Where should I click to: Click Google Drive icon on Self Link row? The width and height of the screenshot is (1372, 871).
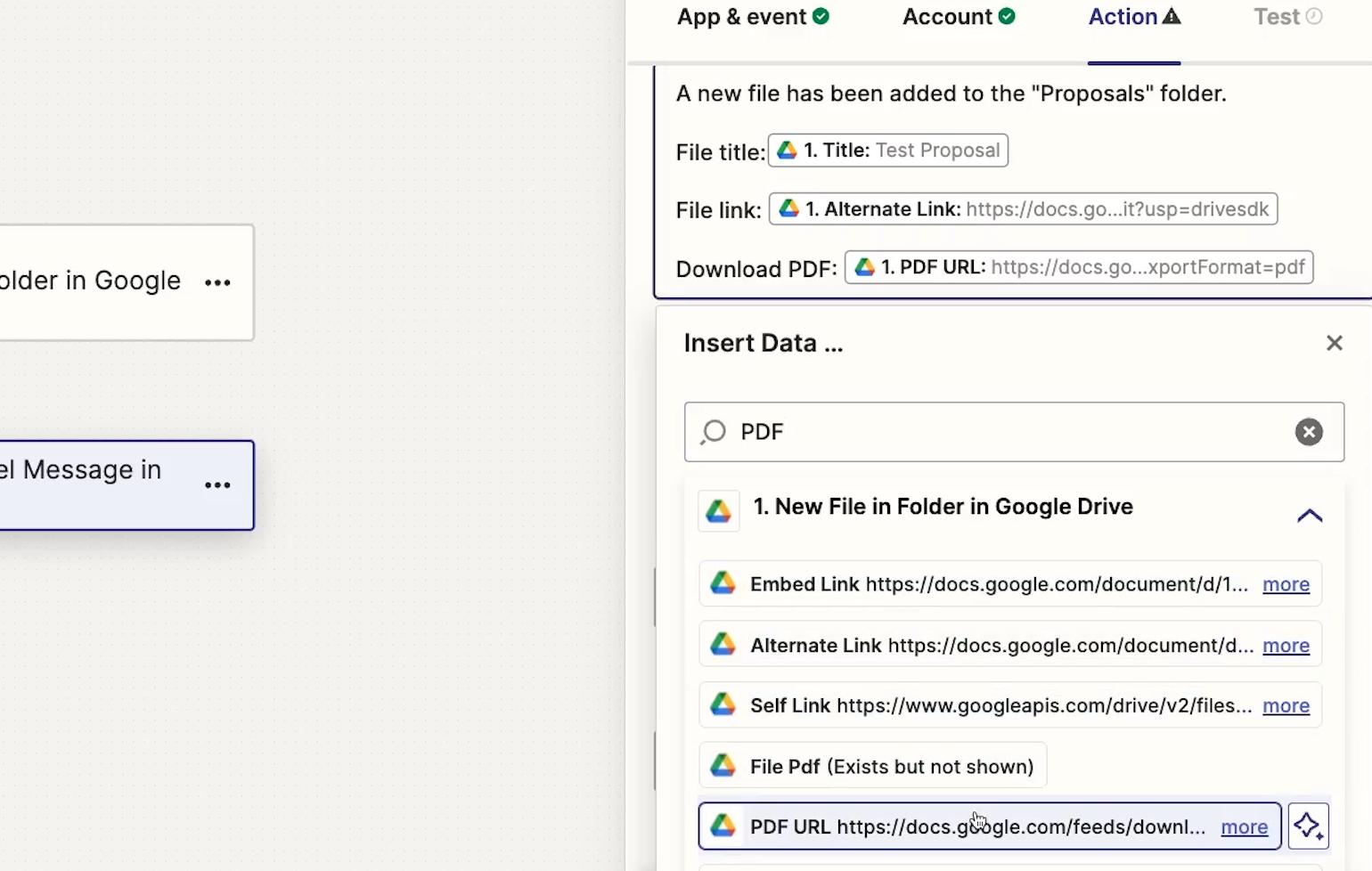723,704
